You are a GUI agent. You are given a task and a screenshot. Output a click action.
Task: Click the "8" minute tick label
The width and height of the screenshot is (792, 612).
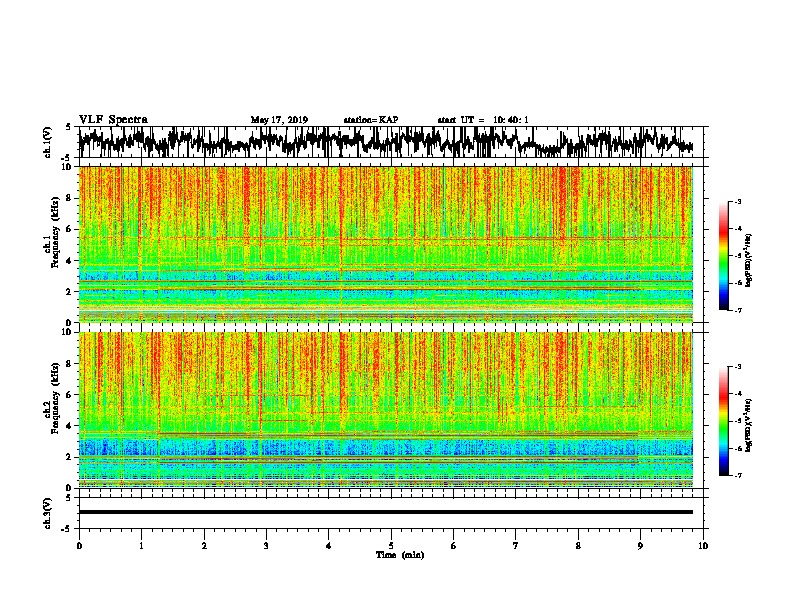[578, 546]
